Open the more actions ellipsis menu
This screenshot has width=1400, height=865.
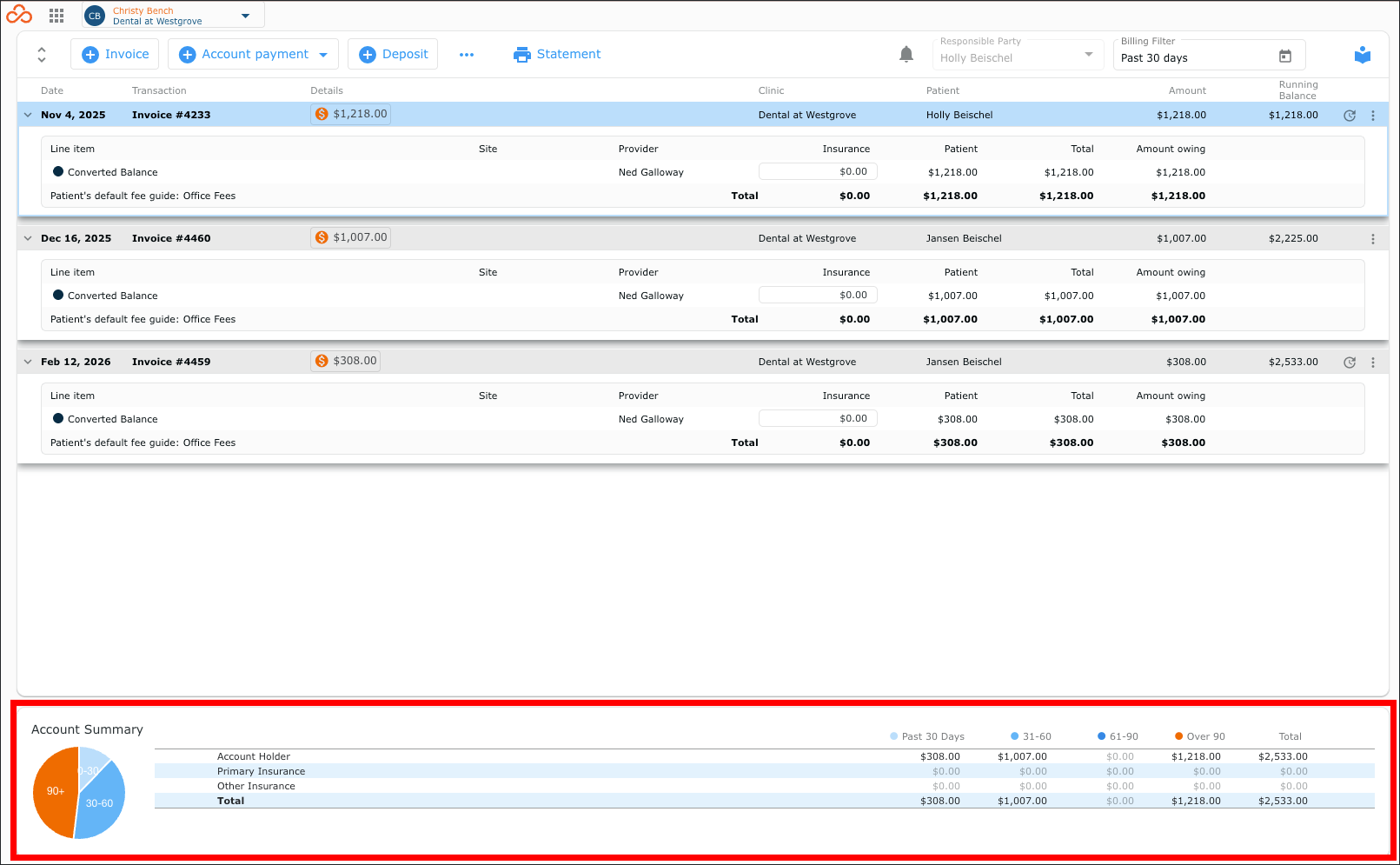467,55
